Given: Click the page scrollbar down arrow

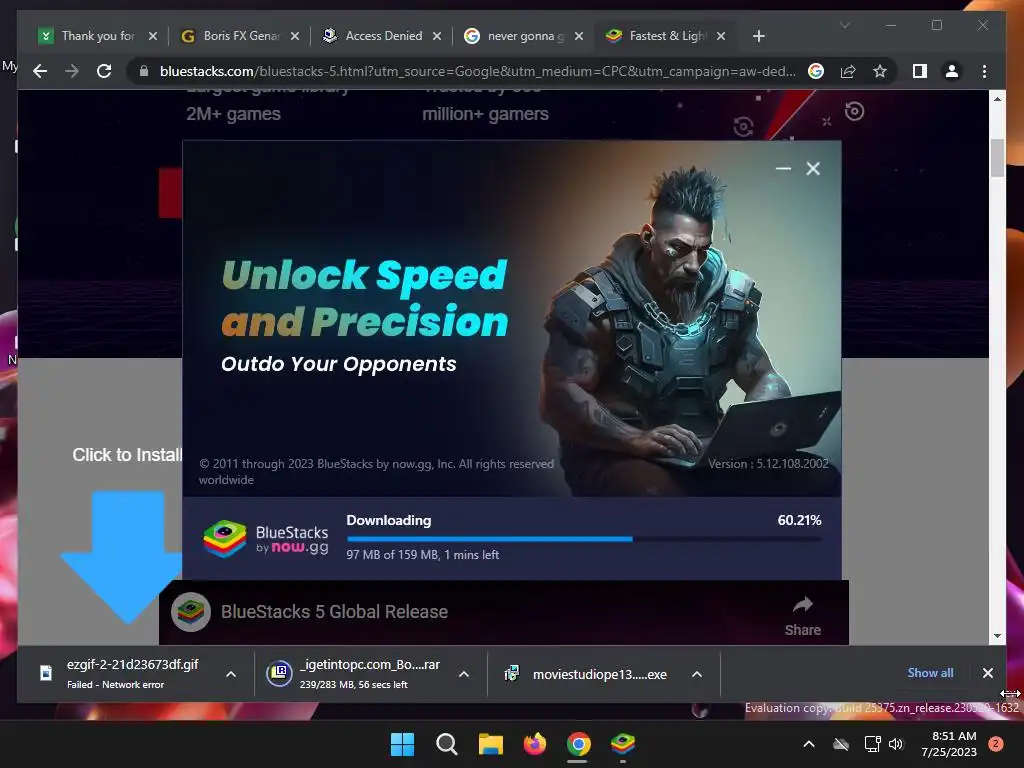Looking at the screenshot, I should point(997,635).
